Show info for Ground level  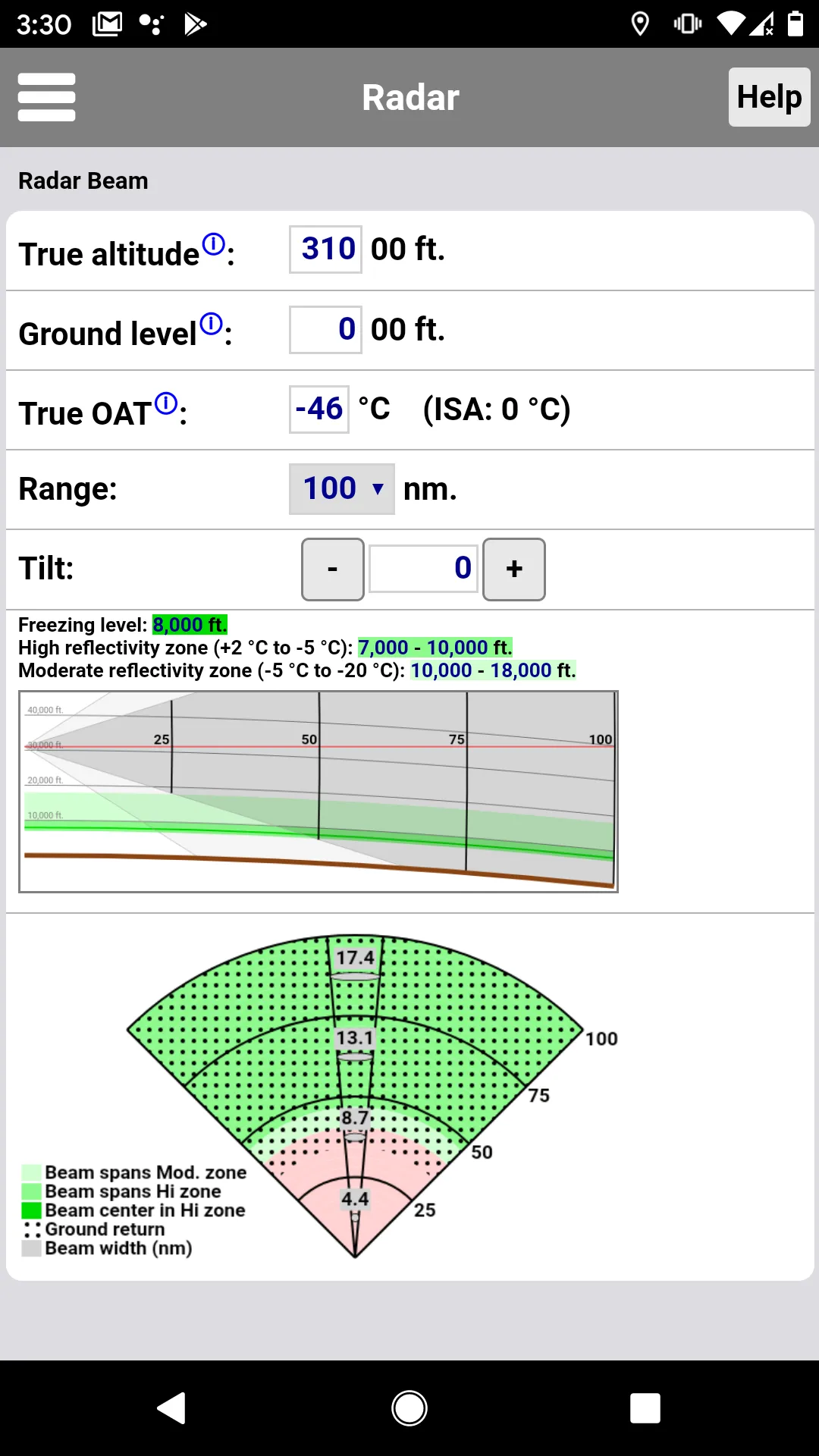[212, 324]
